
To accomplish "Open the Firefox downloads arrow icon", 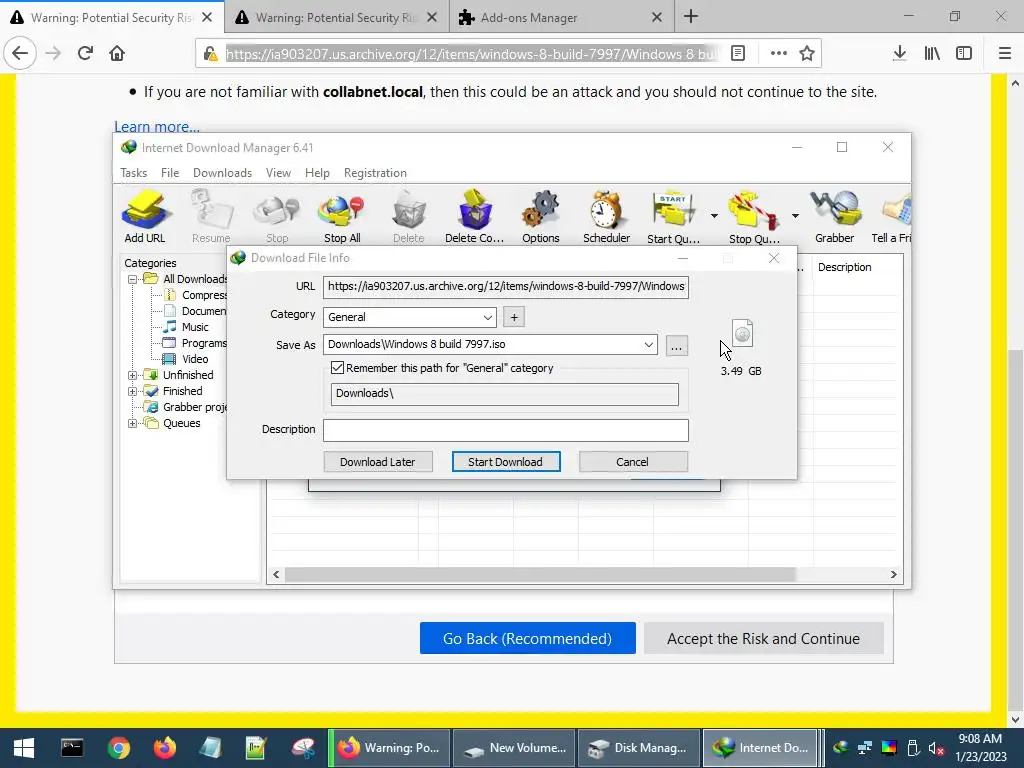I will (899, 54).
